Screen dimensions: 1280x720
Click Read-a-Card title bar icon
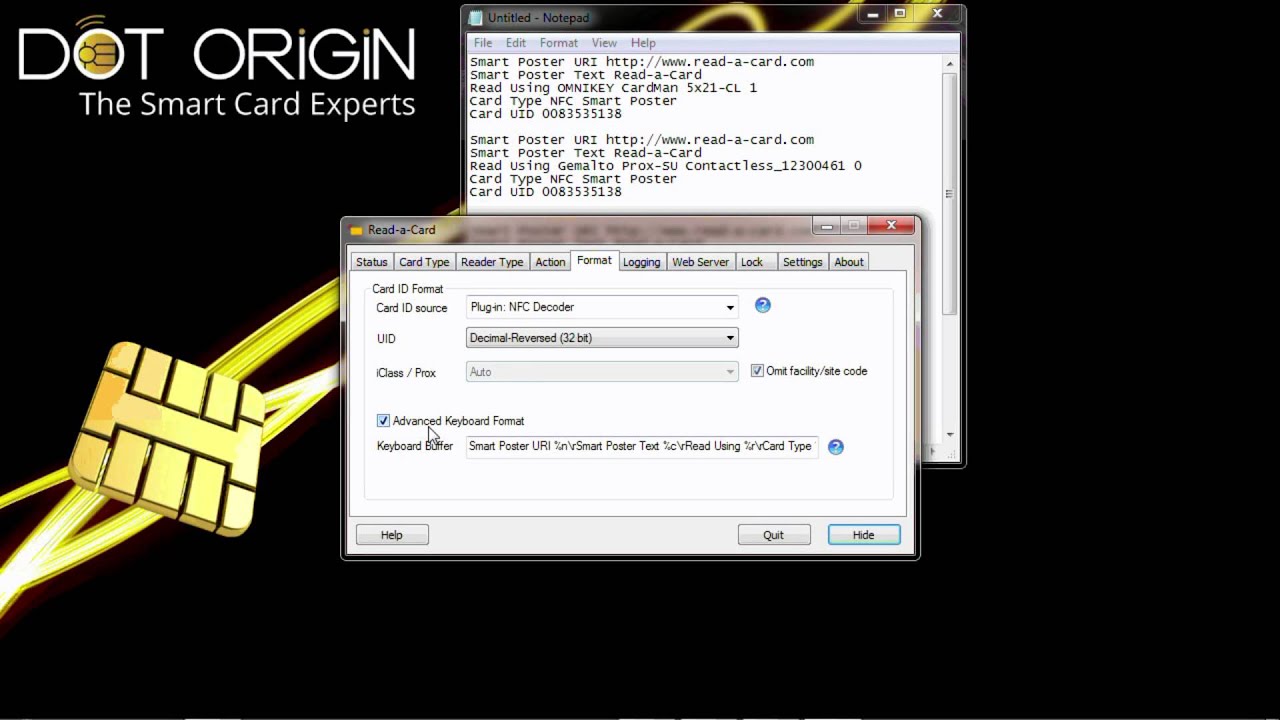click(356, 230)
